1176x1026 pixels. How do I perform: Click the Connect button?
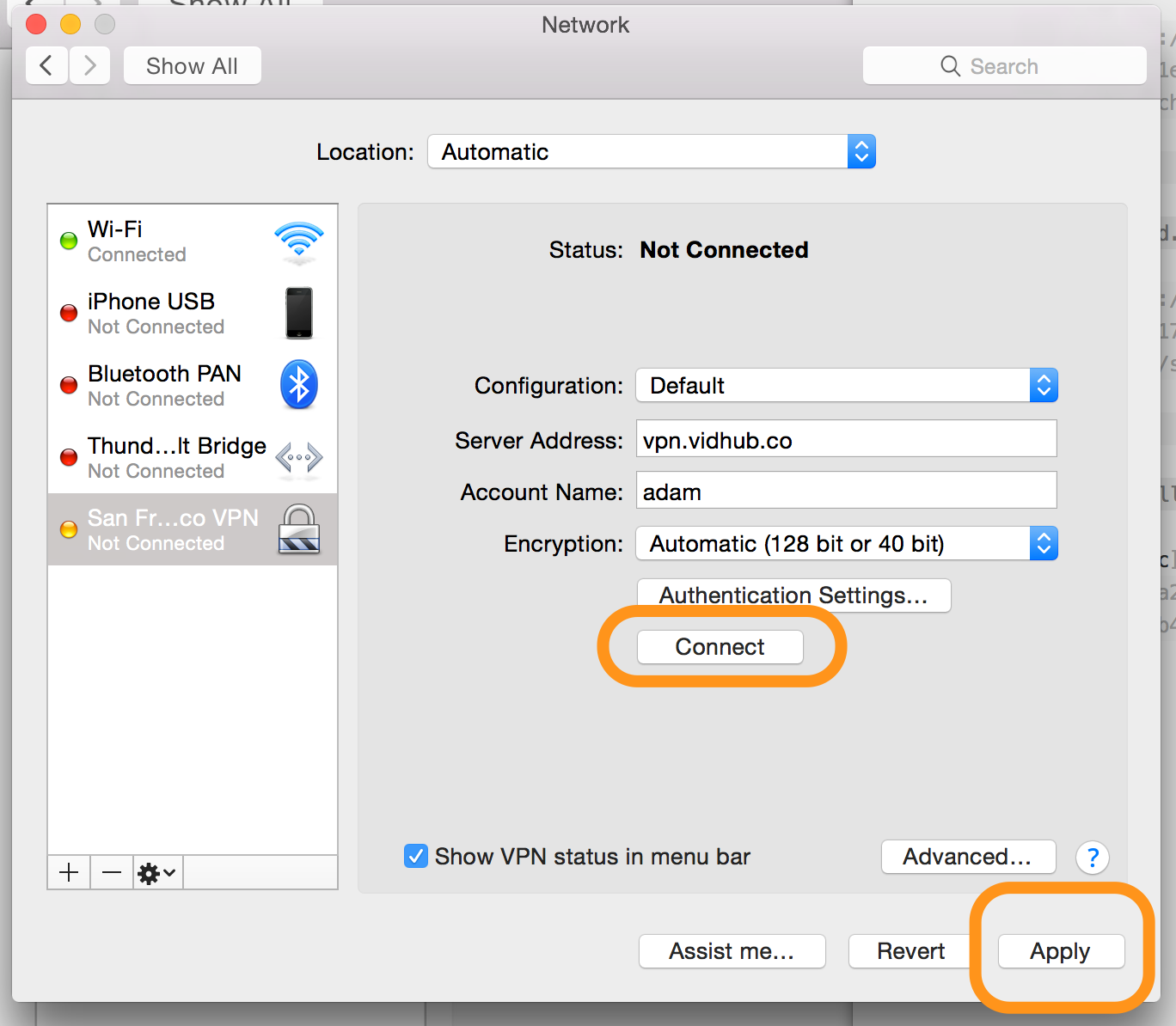[x=720, y=647]
